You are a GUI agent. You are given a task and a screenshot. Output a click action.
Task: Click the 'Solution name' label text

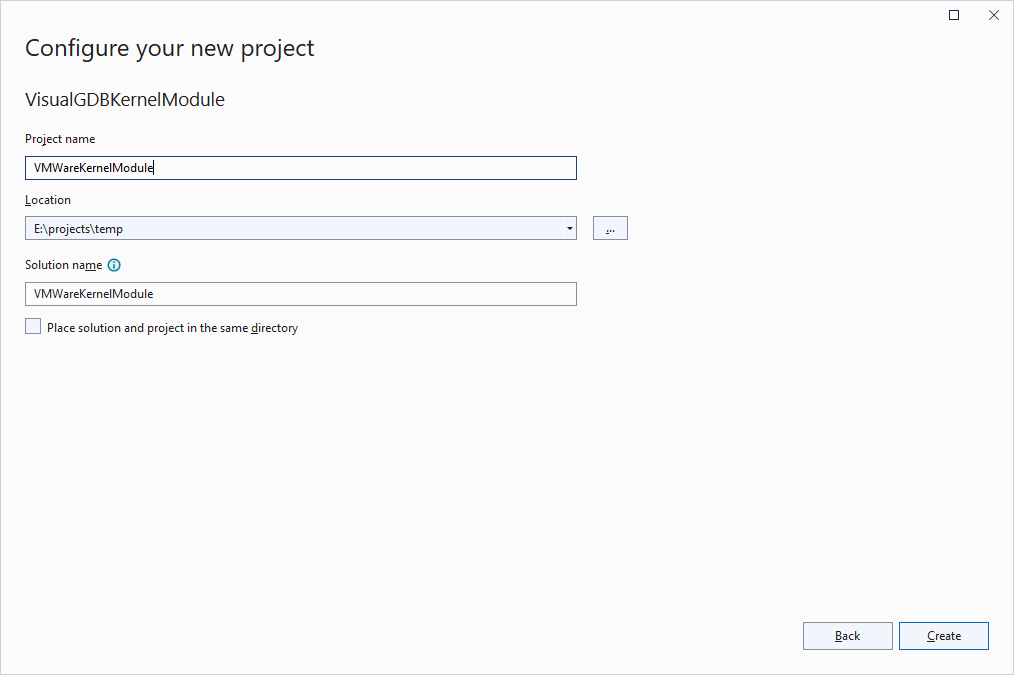pos(63,265)
